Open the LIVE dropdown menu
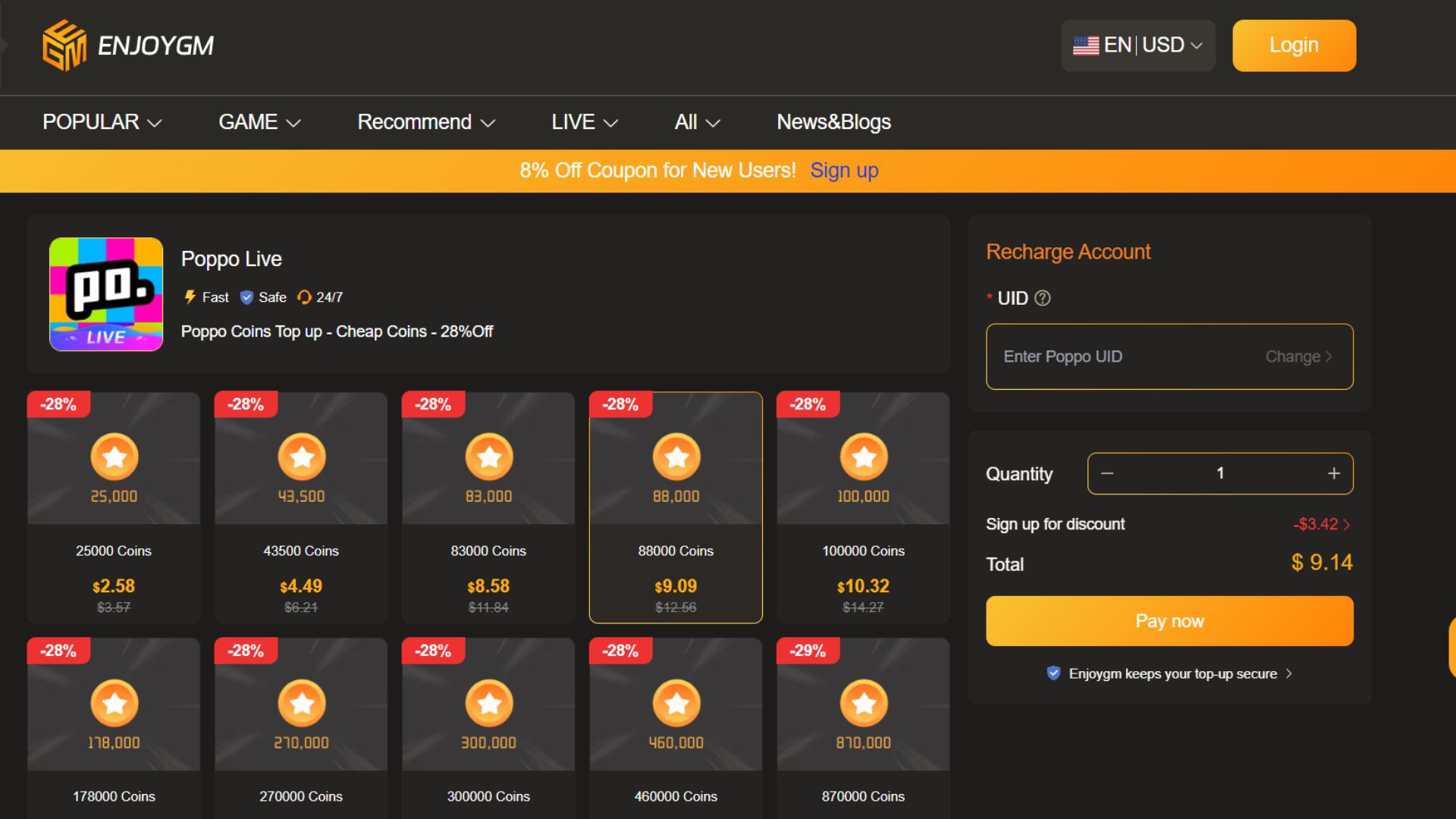1456x819 pixels. point(583,122)
